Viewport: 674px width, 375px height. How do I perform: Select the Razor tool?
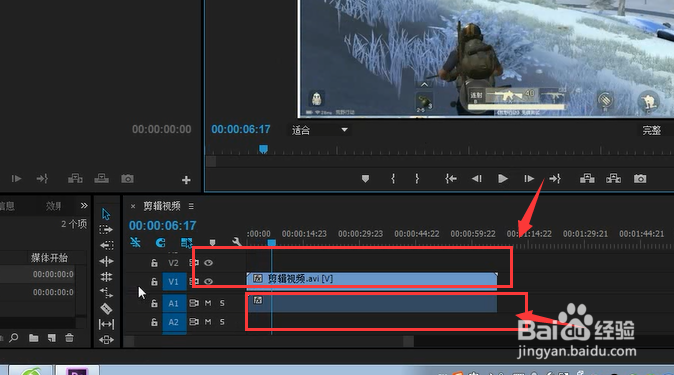pyautogui.click(x=106, y=308)
